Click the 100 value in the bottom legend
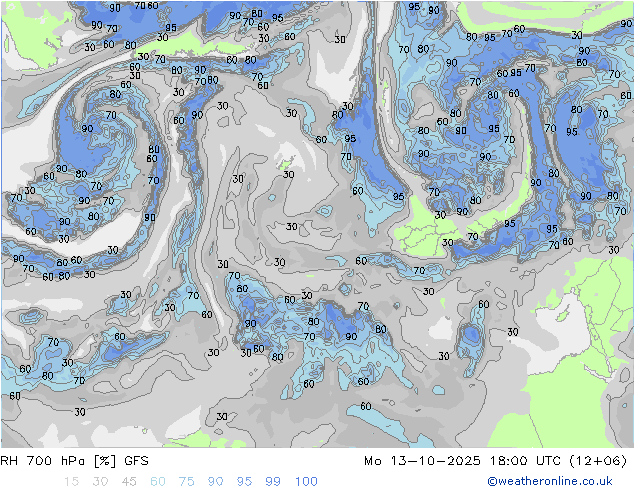The image size is (634, 490). click(x=306, y=482)
